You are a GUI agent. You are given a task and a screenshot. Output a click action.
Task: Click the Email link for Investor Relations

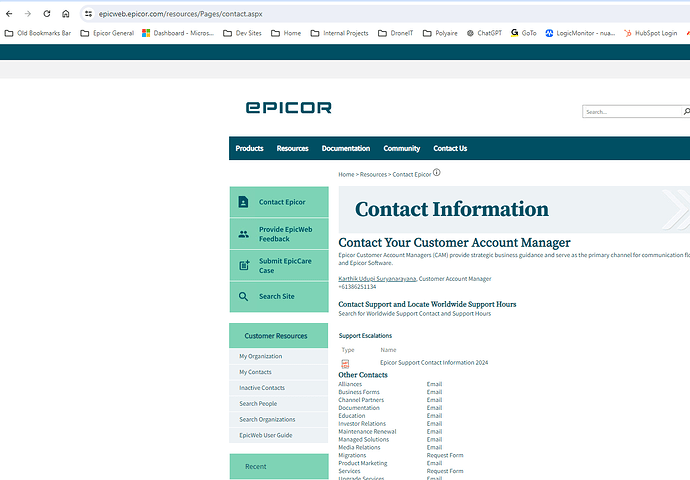[x=434, y=424]
